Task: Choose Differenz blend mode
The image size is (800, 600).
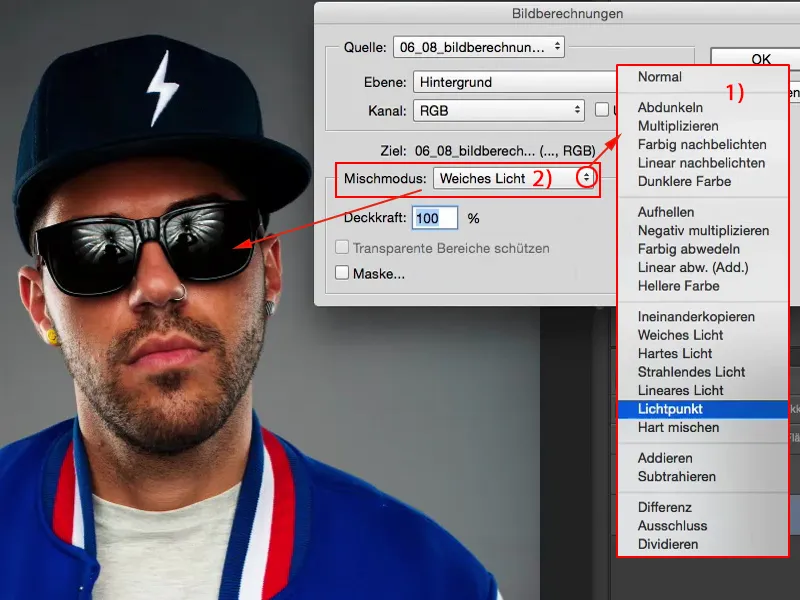Action: [664, 507]
